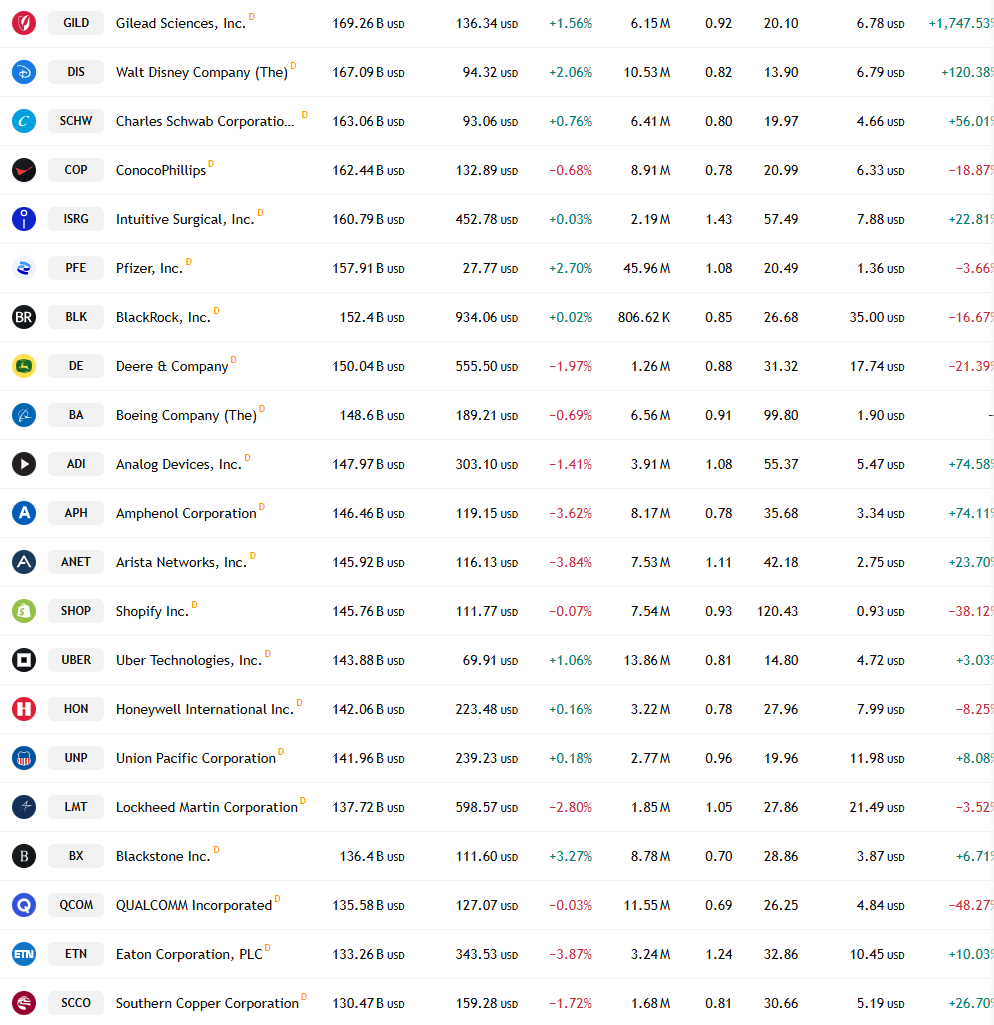The width and height of the screenshot is (994, 1025).
Task: Open Honeywell International Inc. name link
Action: (x=205, y=710)
